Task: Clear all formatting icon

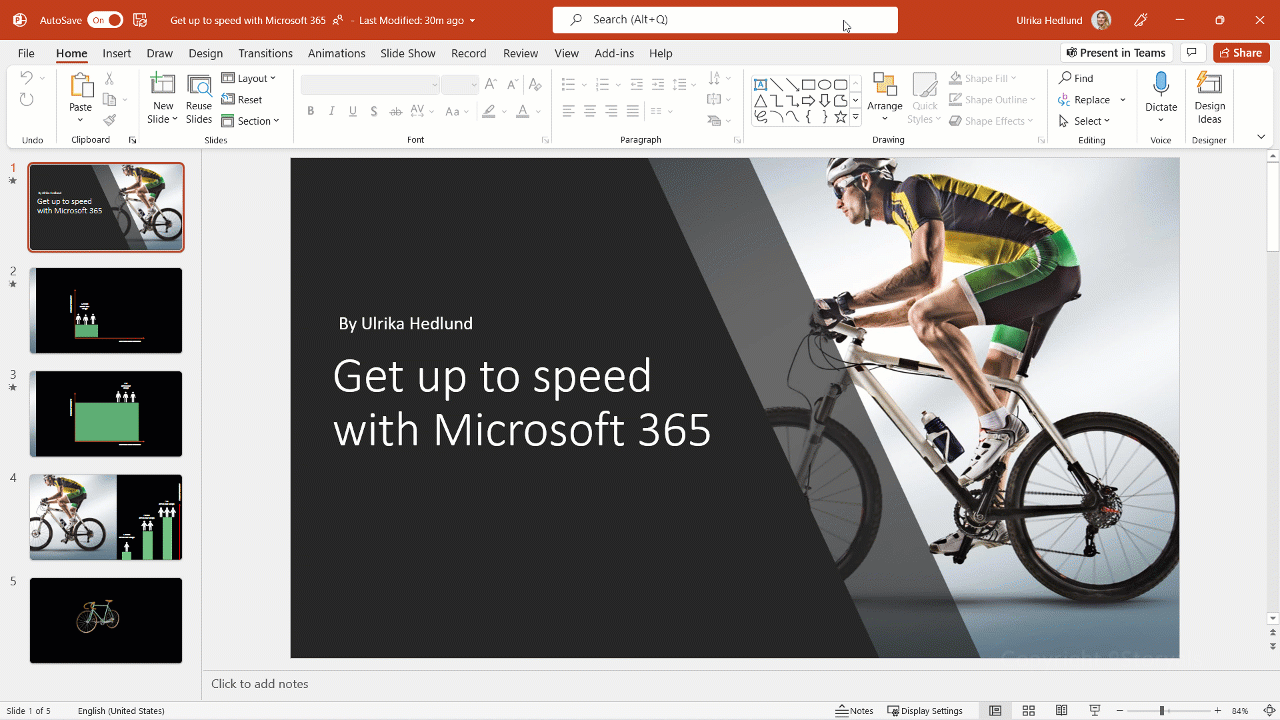Action: click(x=535, y=85)
